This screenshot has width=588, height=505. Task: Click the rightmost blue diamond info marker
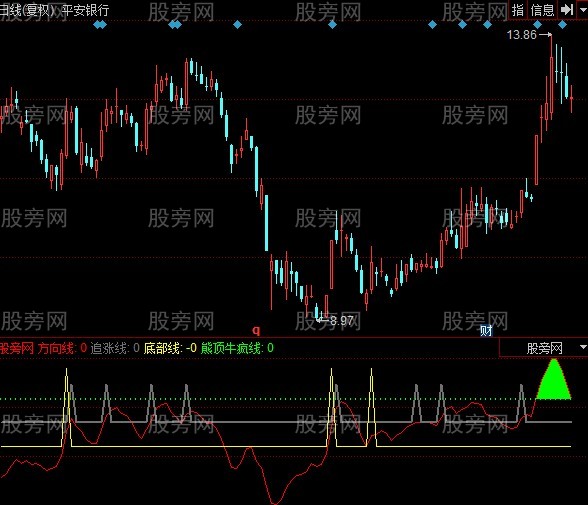[562, 25]
